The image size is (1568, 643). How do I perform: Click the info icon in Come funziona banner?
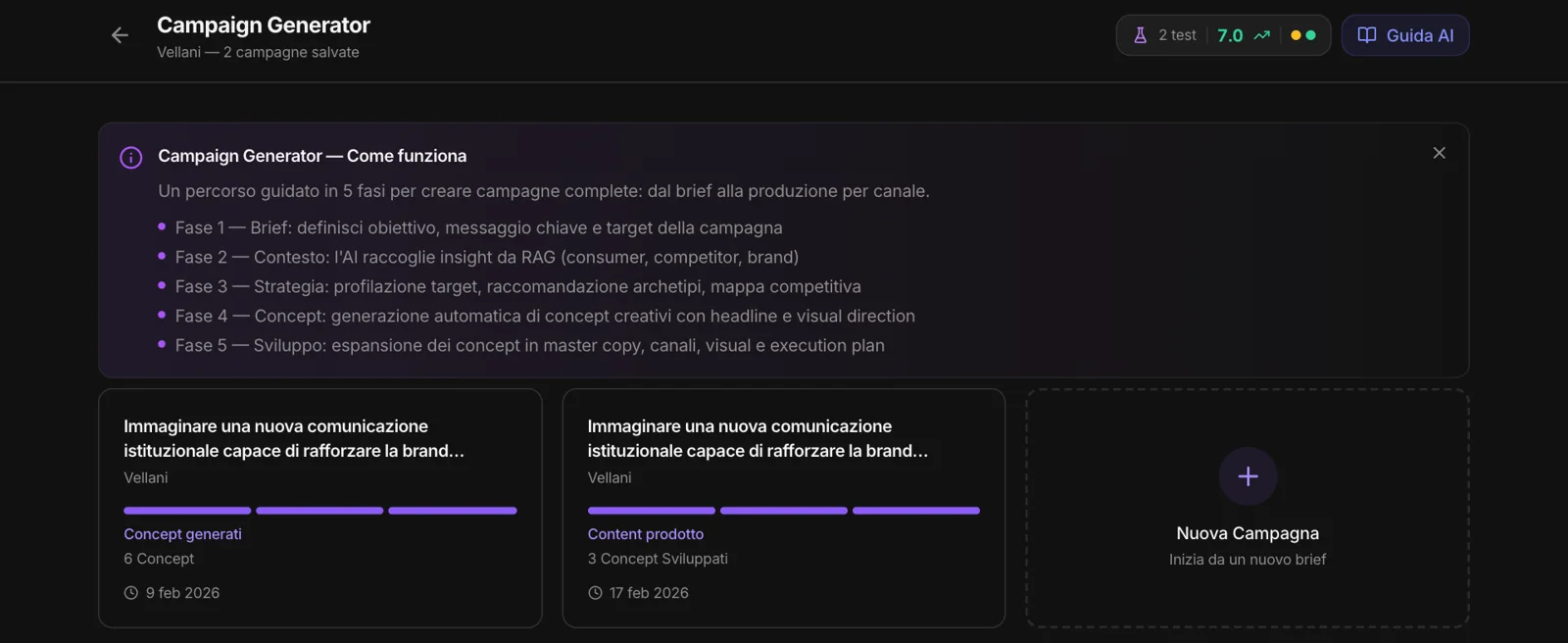click(131, 158)
